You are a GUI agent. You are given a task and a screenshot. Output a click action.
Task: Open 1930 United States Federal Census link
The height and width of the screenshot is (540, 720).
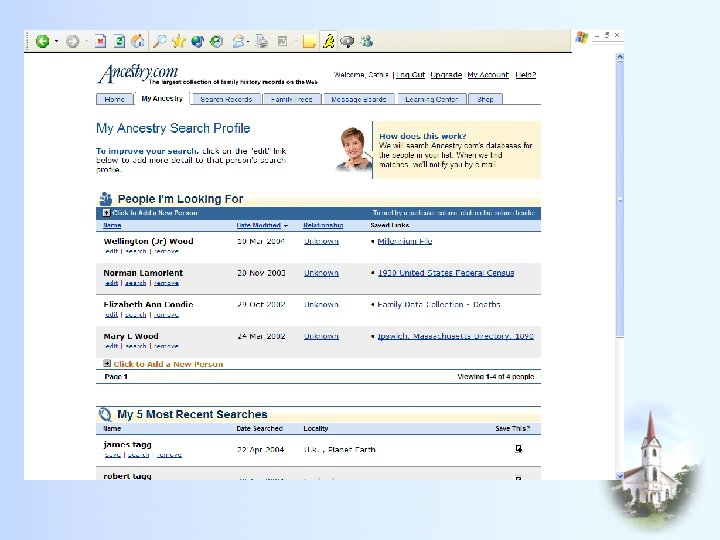point(446,273)
